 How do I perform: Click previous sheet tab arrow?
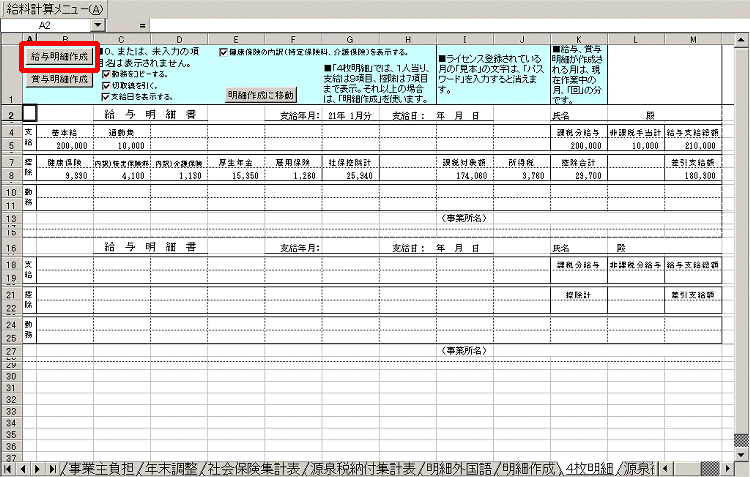click(24, 468)
